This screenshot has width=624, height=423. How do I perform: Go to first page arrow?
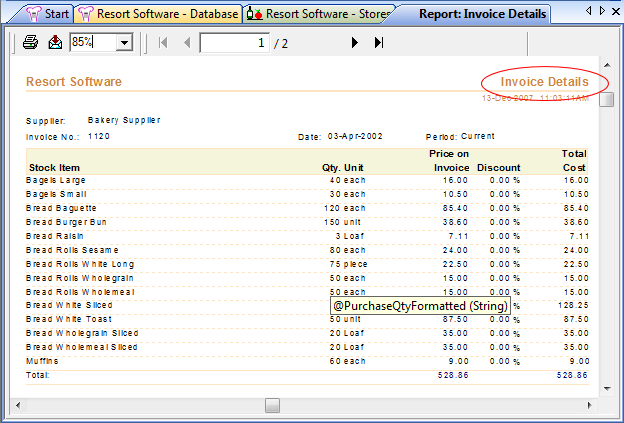(x=163, y=43)
